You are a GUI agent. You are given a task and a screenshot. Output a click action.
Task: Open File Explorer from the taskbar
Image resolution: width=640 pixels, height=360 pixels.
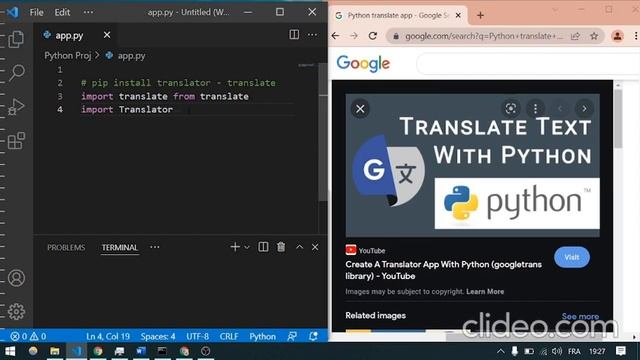pyautogui.click(x=55, y=351)
